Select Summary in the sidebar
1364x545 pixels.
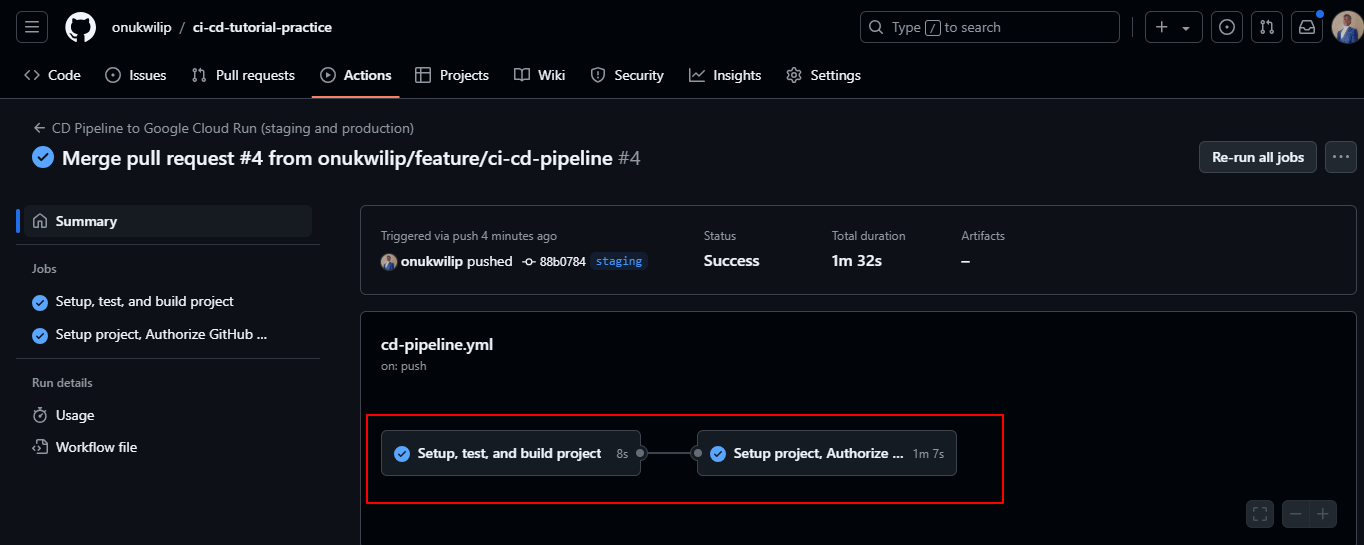click(x=168, y=221)
